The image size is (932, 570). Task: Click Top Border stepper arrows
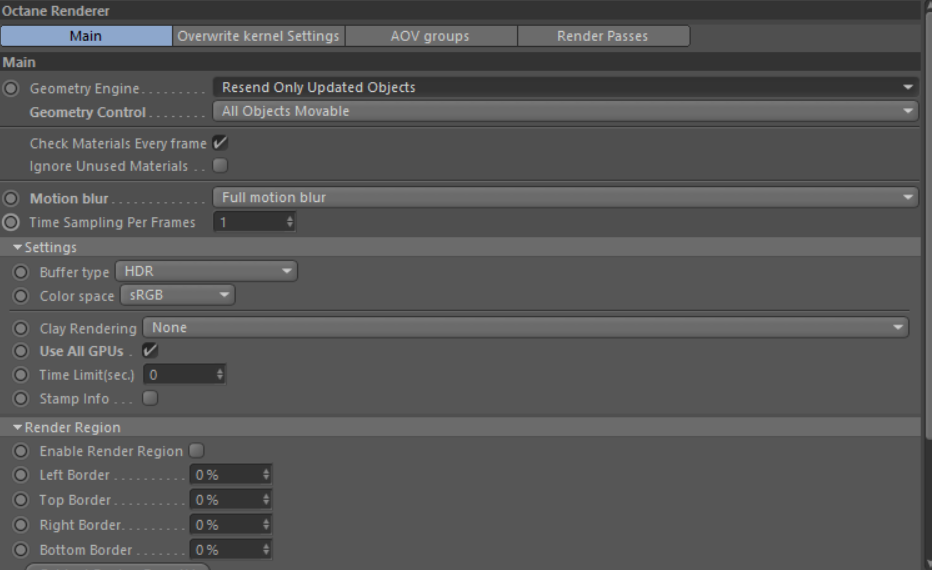(266, 500)
